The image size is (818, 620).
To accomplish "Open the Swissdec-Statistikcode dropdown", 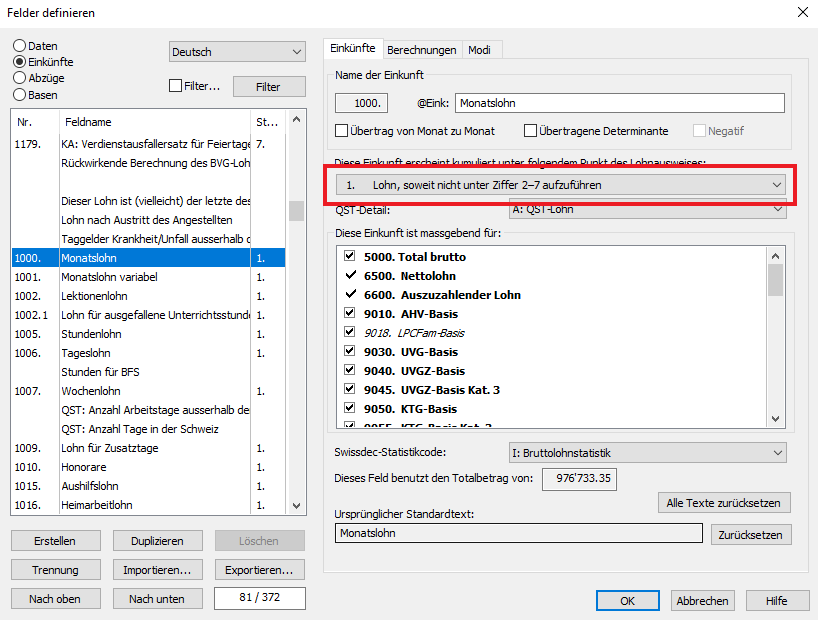I will 647,453.
